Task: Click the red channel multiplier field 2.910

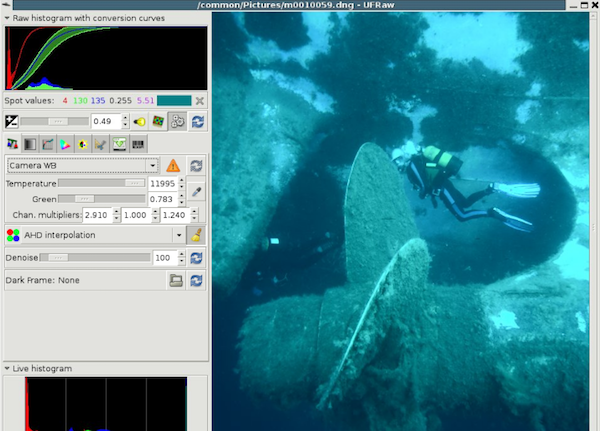Action: click(98, 215)
